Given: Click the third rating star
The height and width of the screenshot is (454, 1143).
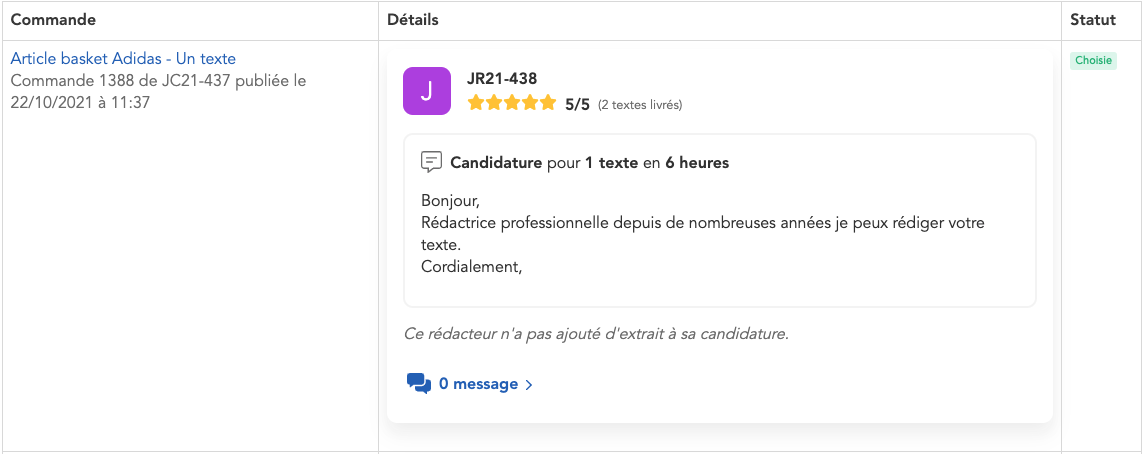Looking at the screenshot, I should [x=512, y=103].
